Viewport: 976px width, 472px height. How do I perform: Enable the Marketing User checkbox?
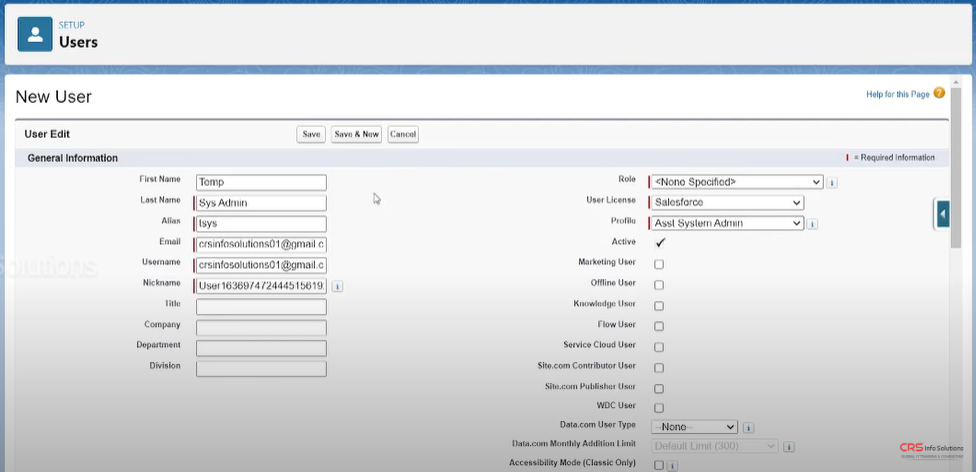pos(659,265)
